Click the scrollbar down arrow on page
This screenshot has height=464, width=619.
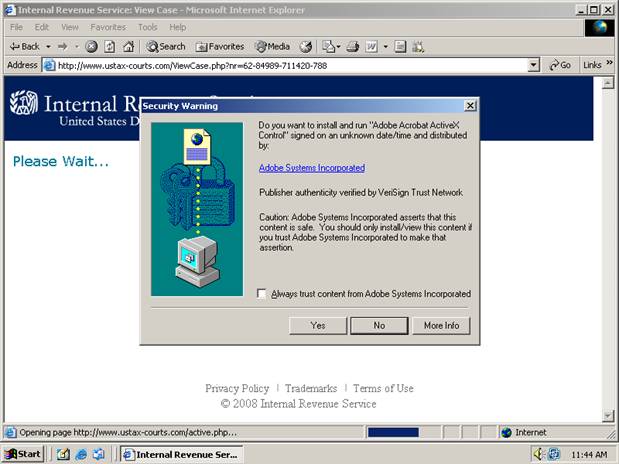(x=608, y=415)
